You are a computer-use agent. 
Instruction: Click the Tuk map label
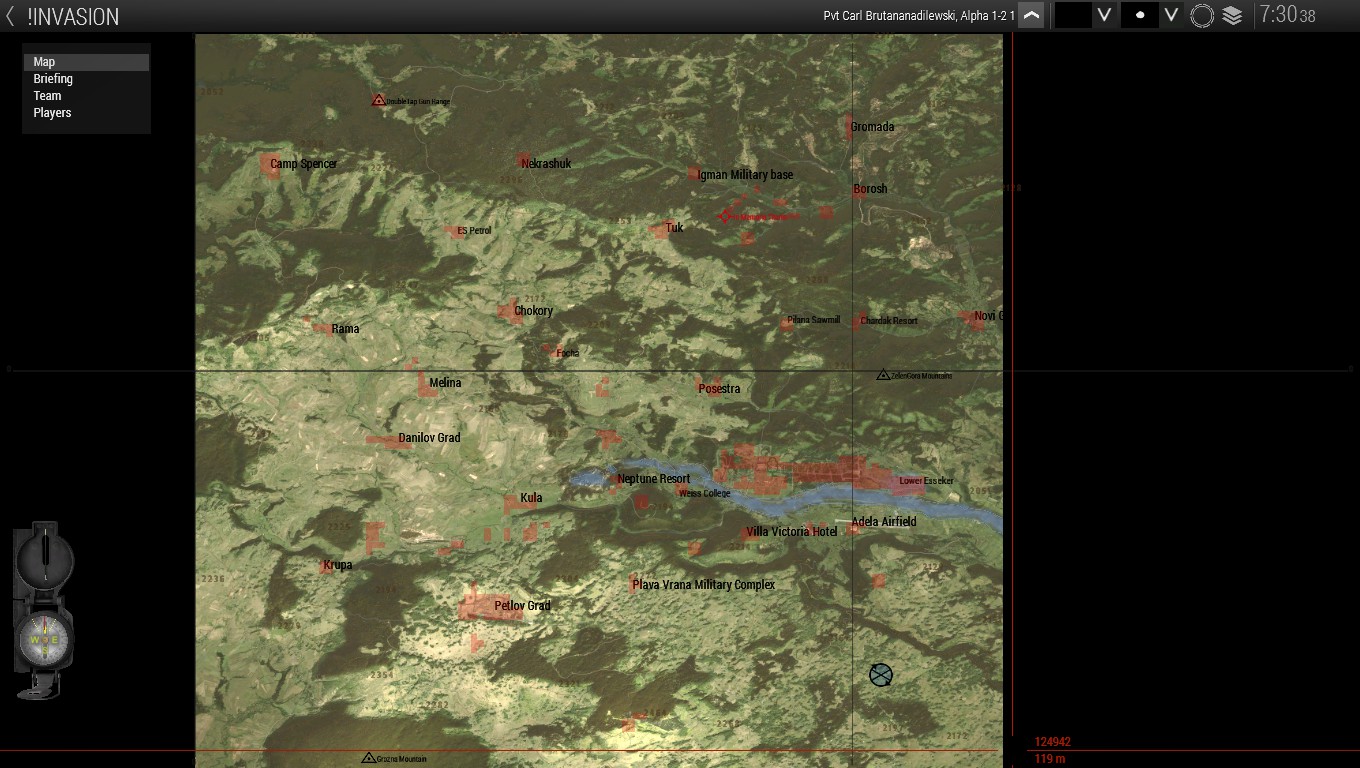[675, 228]
